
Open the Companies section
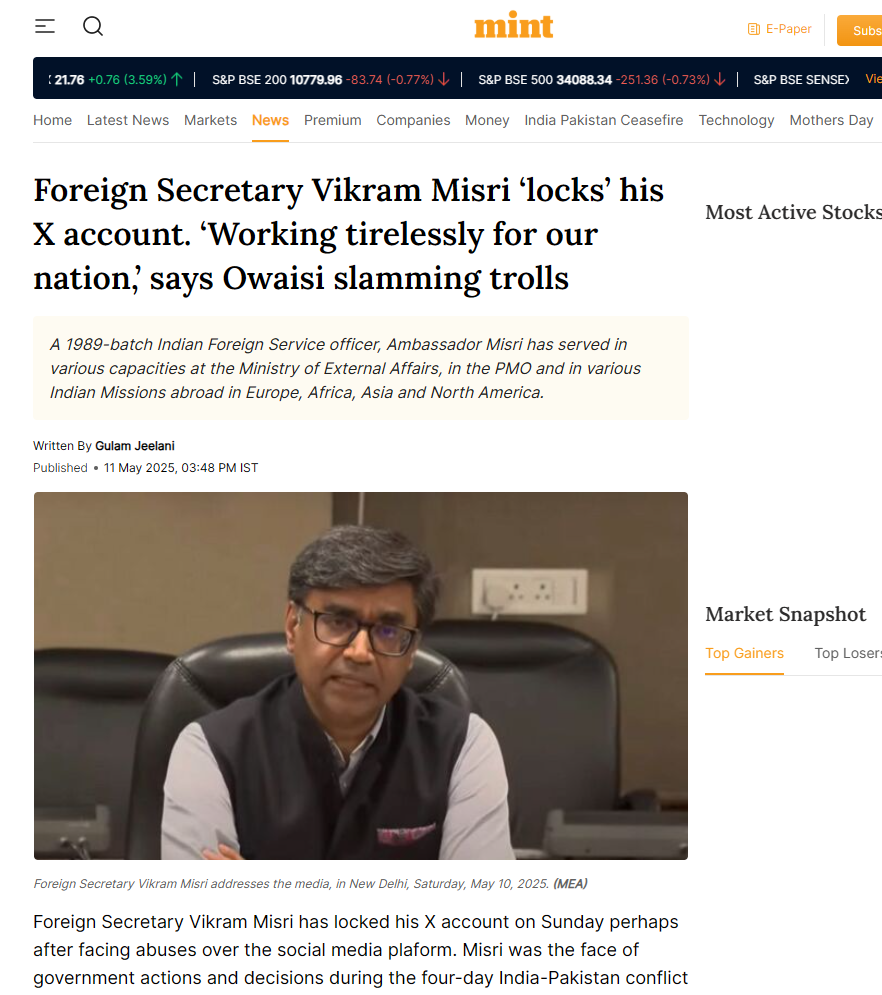[x=413, y=120]
